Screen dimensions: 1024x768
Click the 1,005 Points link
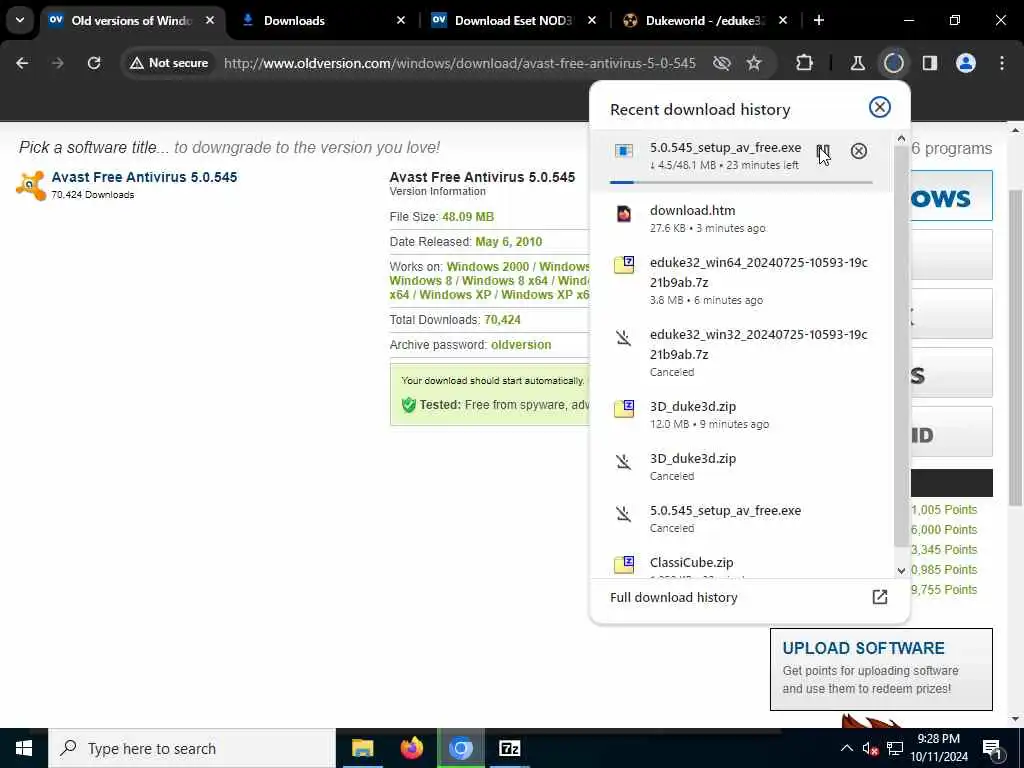coord(944,509)
